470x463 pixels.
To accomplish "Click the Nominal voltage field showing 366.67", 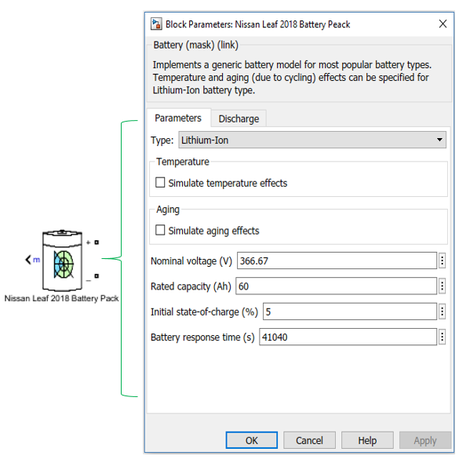I will click(337, 261).
